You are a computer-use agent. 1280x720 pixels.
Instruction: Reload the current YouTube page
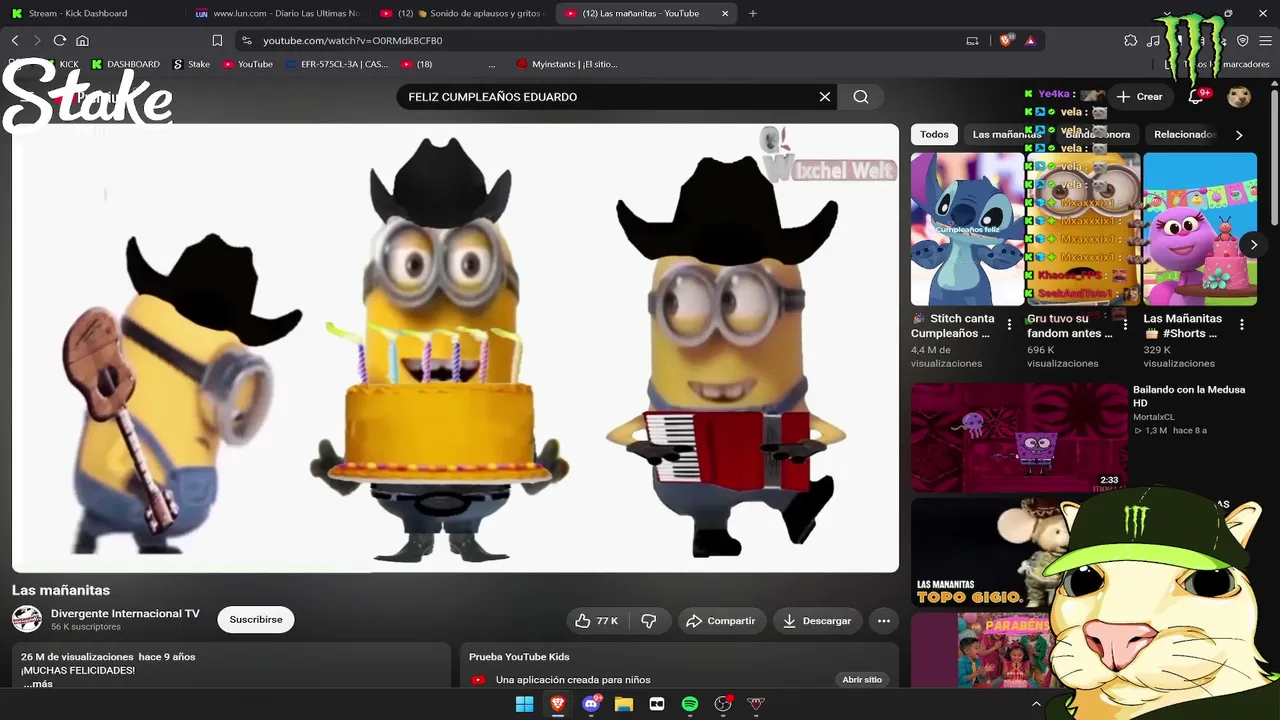click(60, 40)
